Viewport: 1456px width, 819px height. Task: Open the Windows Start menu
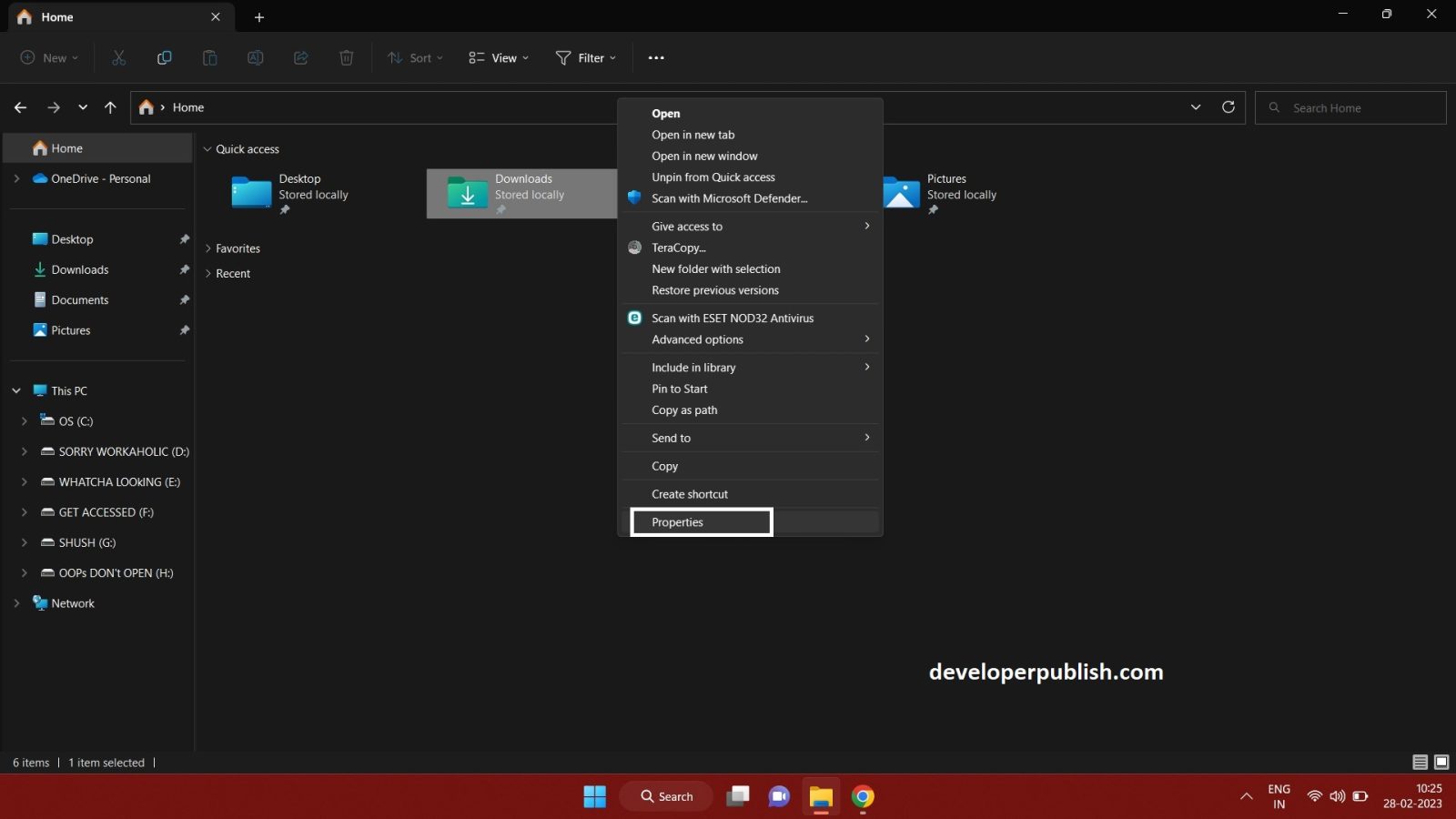594,795
